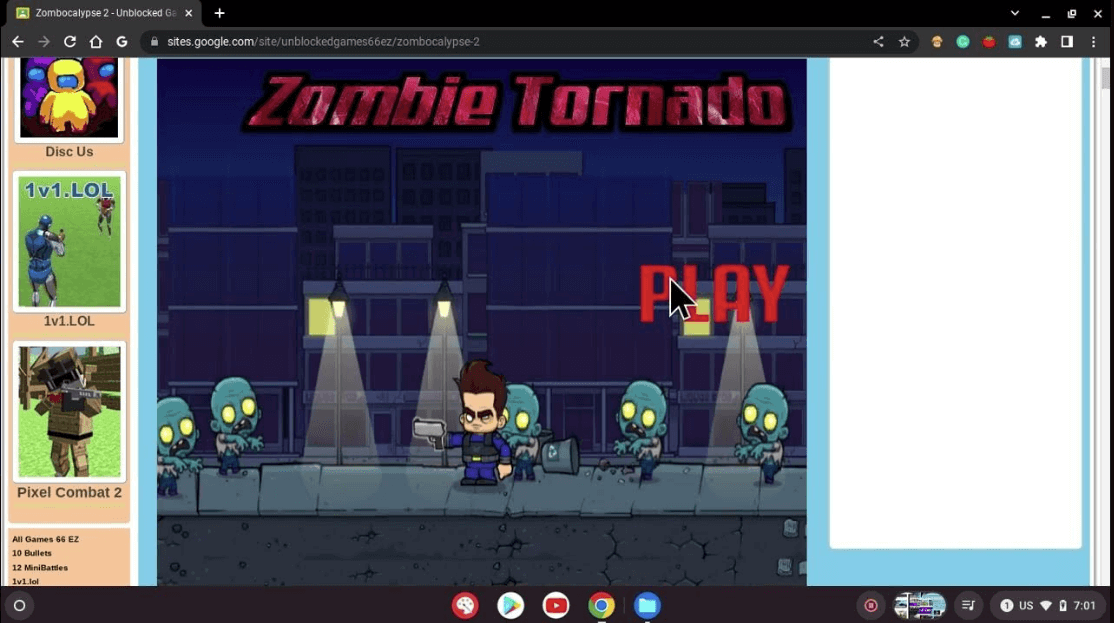Screen dimensions: 1114x623
Task: Click the Chrome icon on the shelf
Action: (601, 605)
